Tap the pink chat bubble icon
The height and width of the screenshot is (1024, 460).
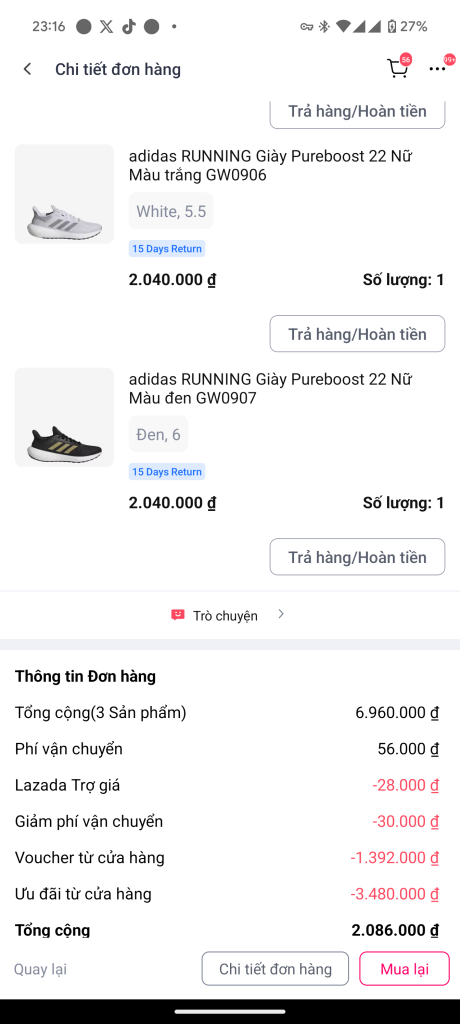(178, 615)
